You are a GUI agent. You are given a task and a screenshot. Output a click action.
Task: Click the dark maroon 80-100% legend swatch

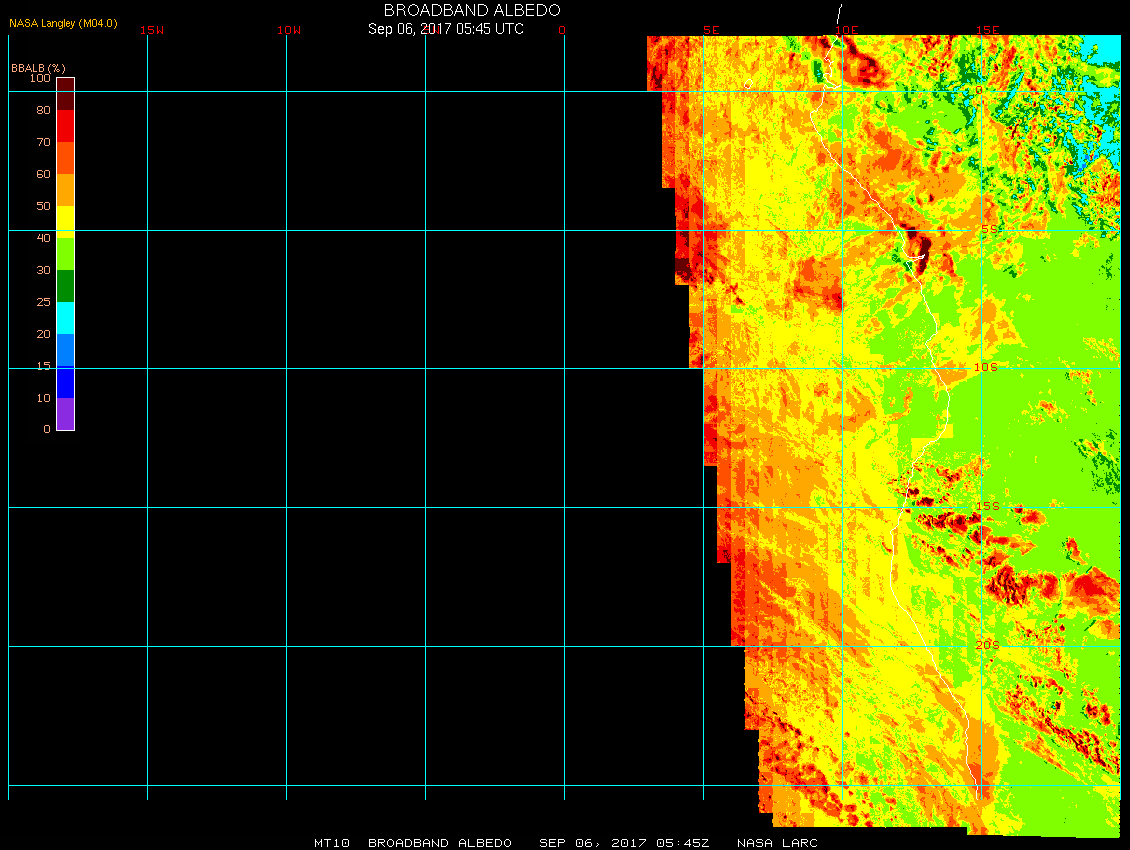(65, 93)
